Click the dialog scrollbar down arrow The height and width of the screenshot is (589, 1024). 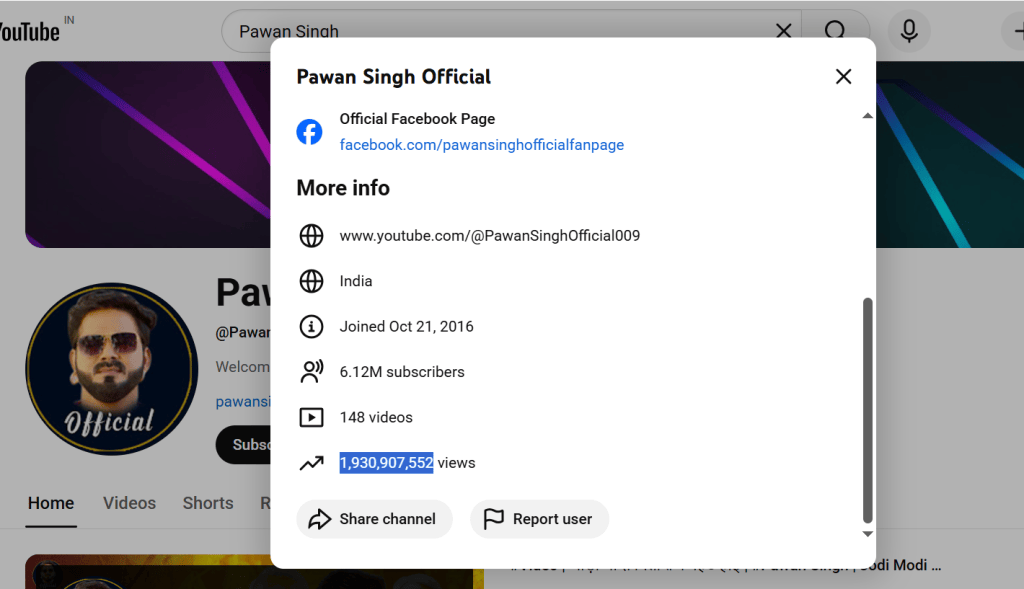tap(867, 533)
